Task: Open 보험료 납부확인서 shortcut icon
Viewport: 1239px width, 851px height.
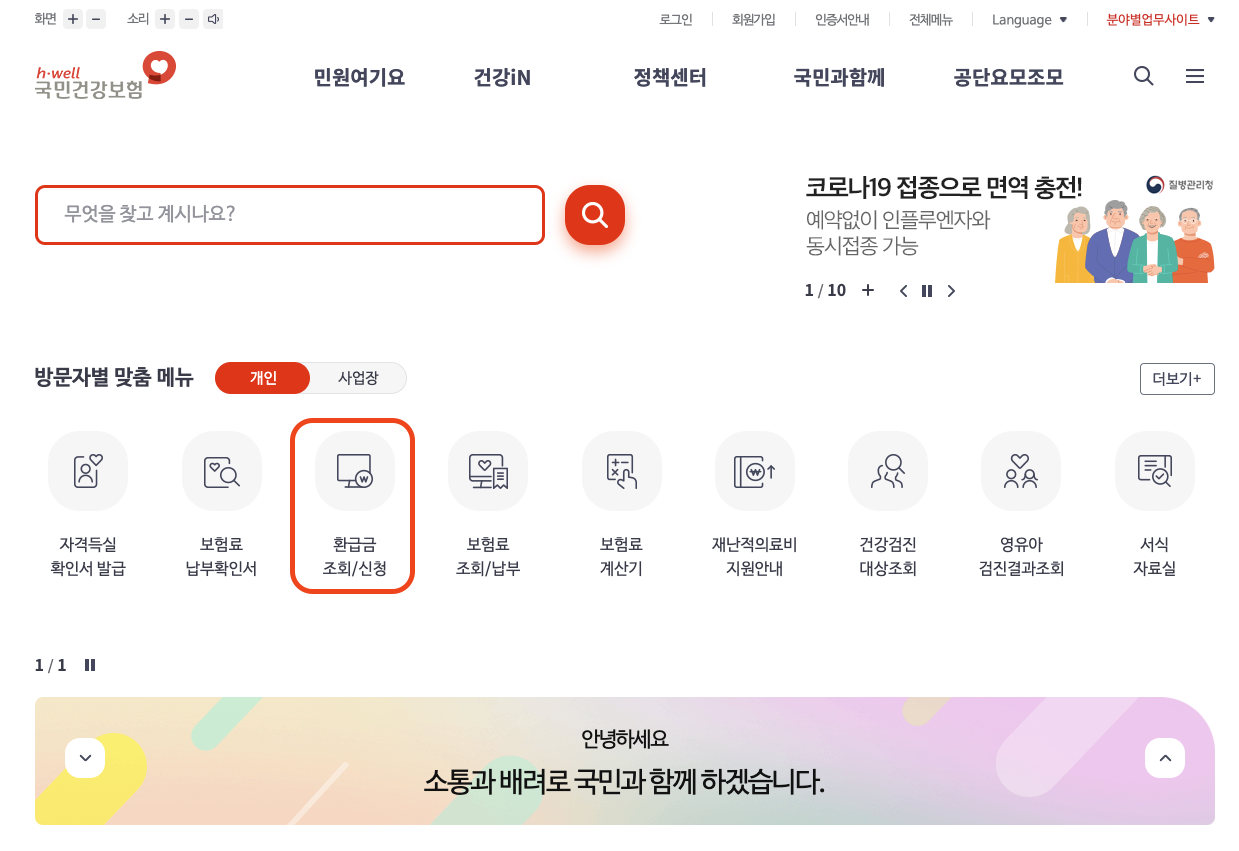Action: tap(221, 470)
